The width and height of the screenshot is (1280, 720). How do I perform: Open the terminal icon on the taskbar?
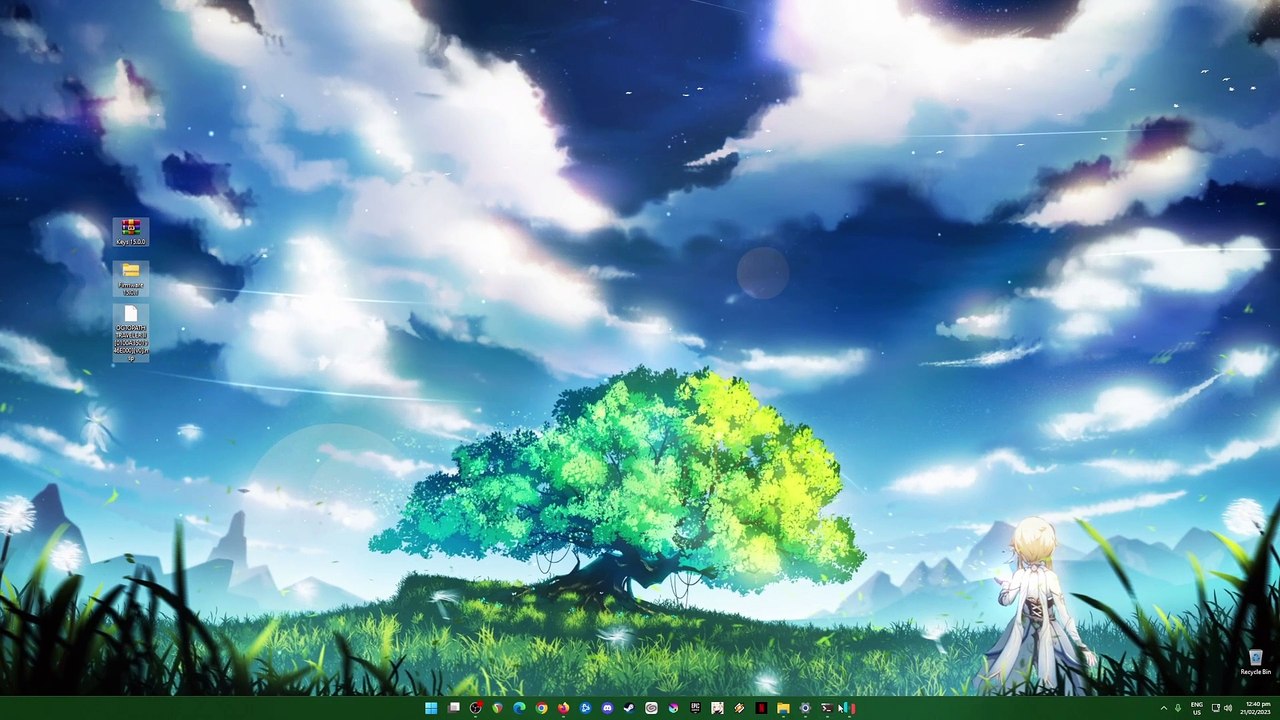pos(827,708)
